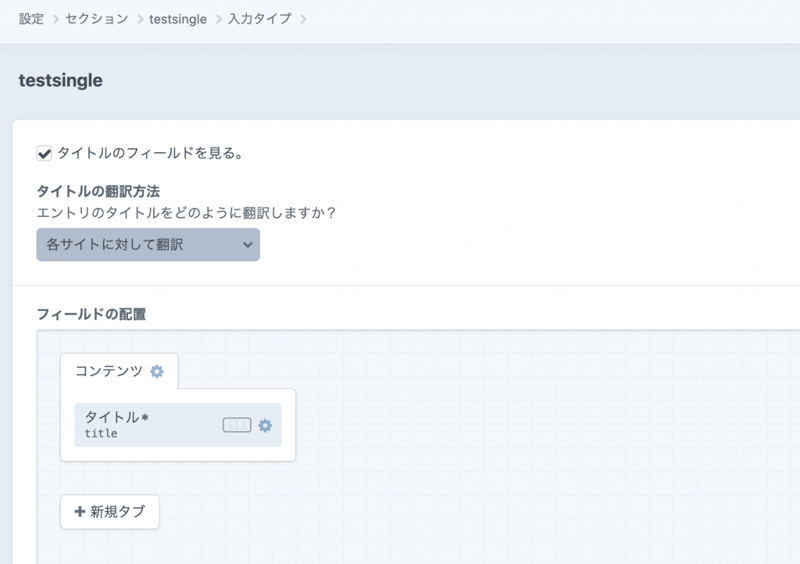The height and width of the screenshot is (564, 800).
Task: Click the testsingle page heading
Action: [x=61, y=81]
